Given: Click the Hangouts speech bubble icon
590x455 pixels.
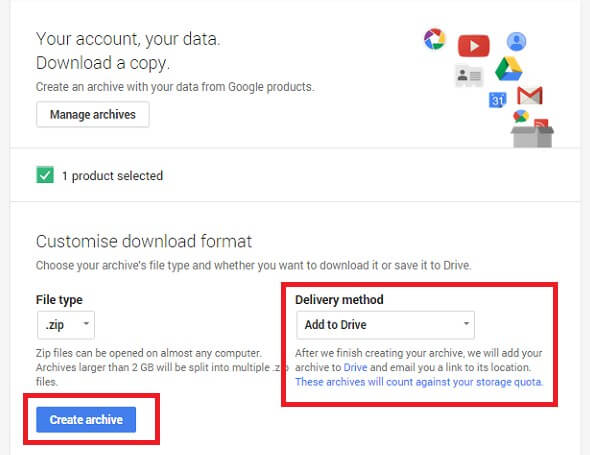Looking at the screenshot, I should [x=521, y=116].
